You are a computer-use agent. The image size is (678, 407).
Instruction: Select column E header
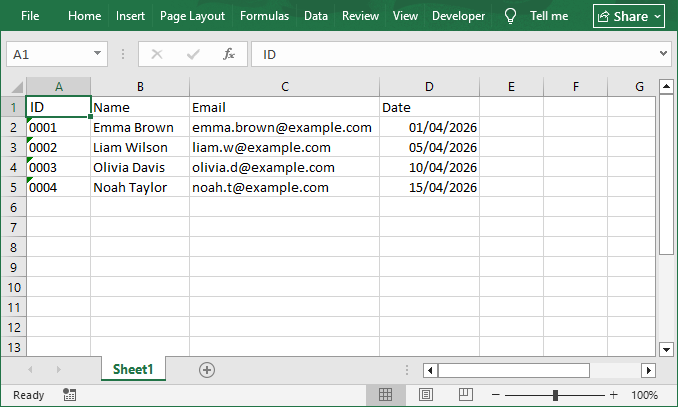click(x=512, y=87)
